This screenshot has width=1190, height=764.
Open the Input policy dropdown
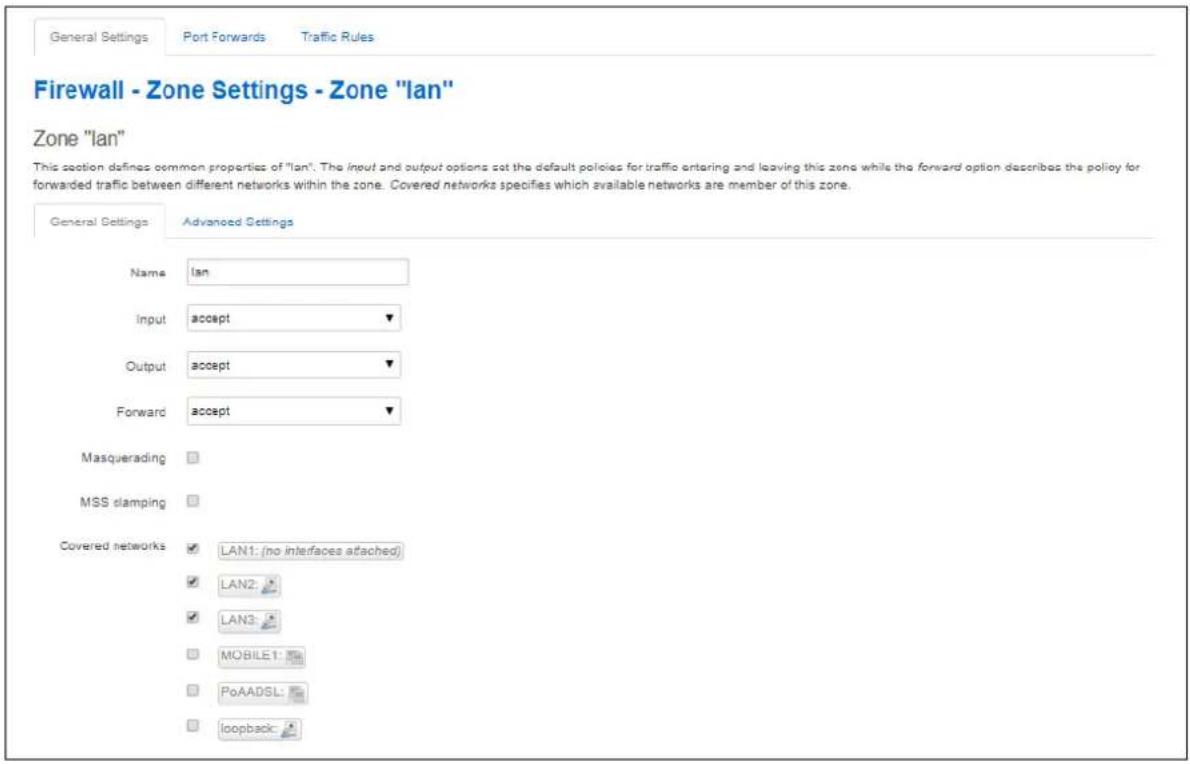click(x=294, y=319)
